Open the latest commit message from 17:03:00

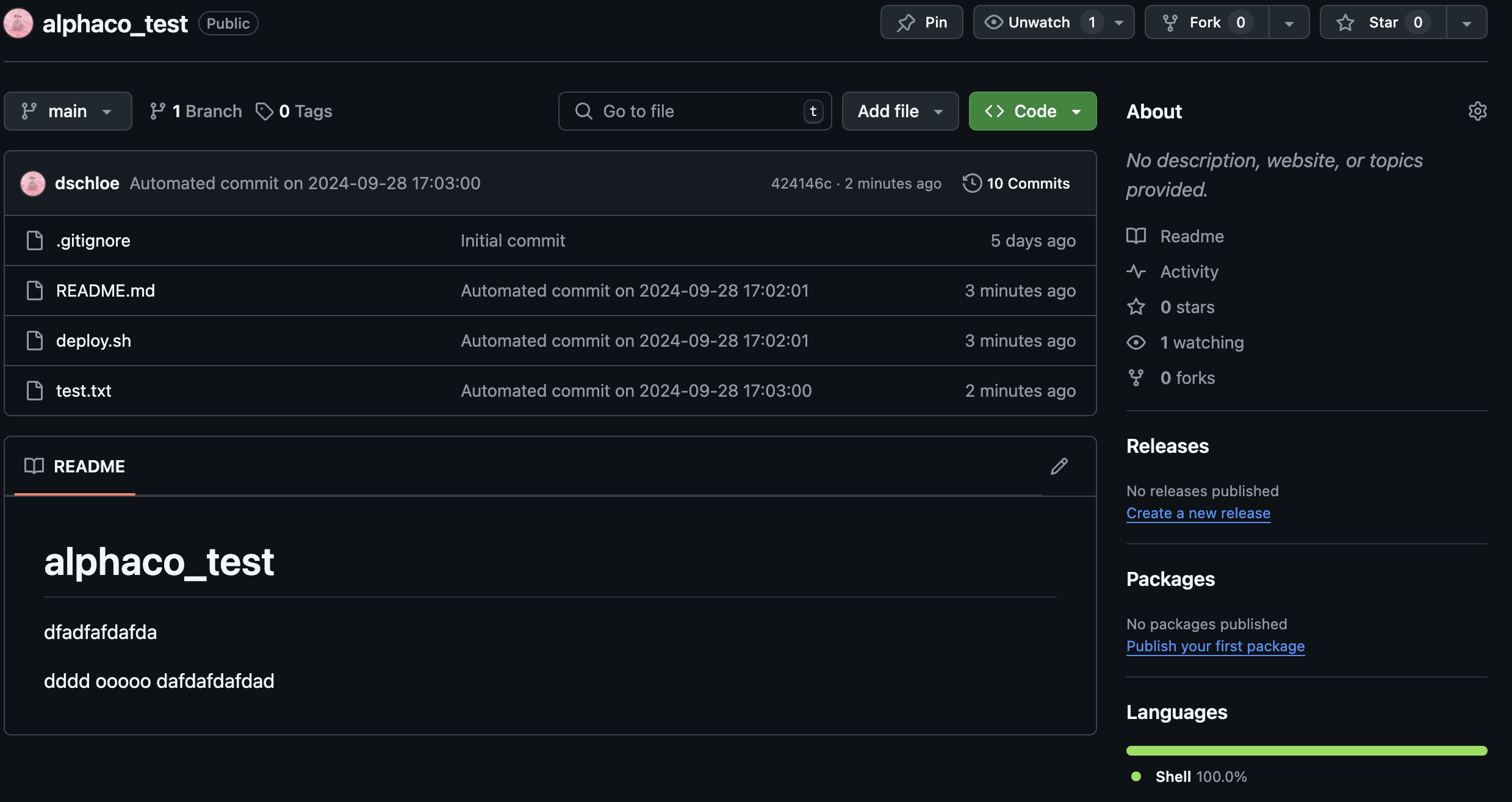click(x=305, y=183)
